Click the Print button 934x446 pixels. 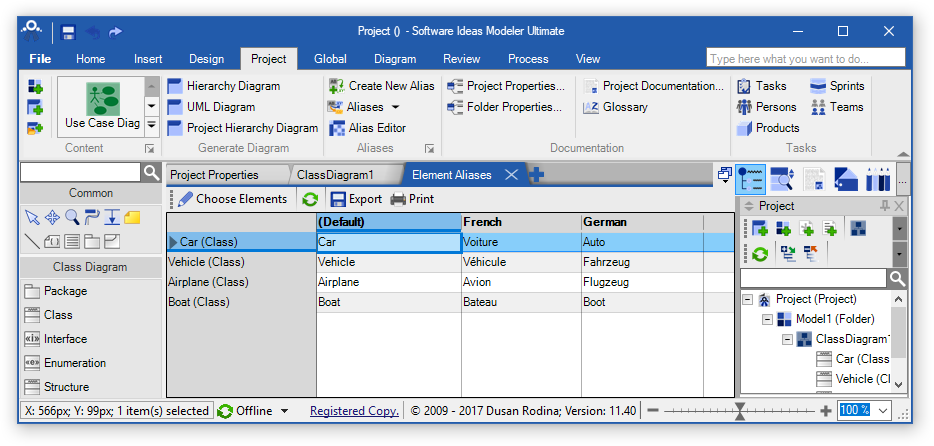coord(412,199)
